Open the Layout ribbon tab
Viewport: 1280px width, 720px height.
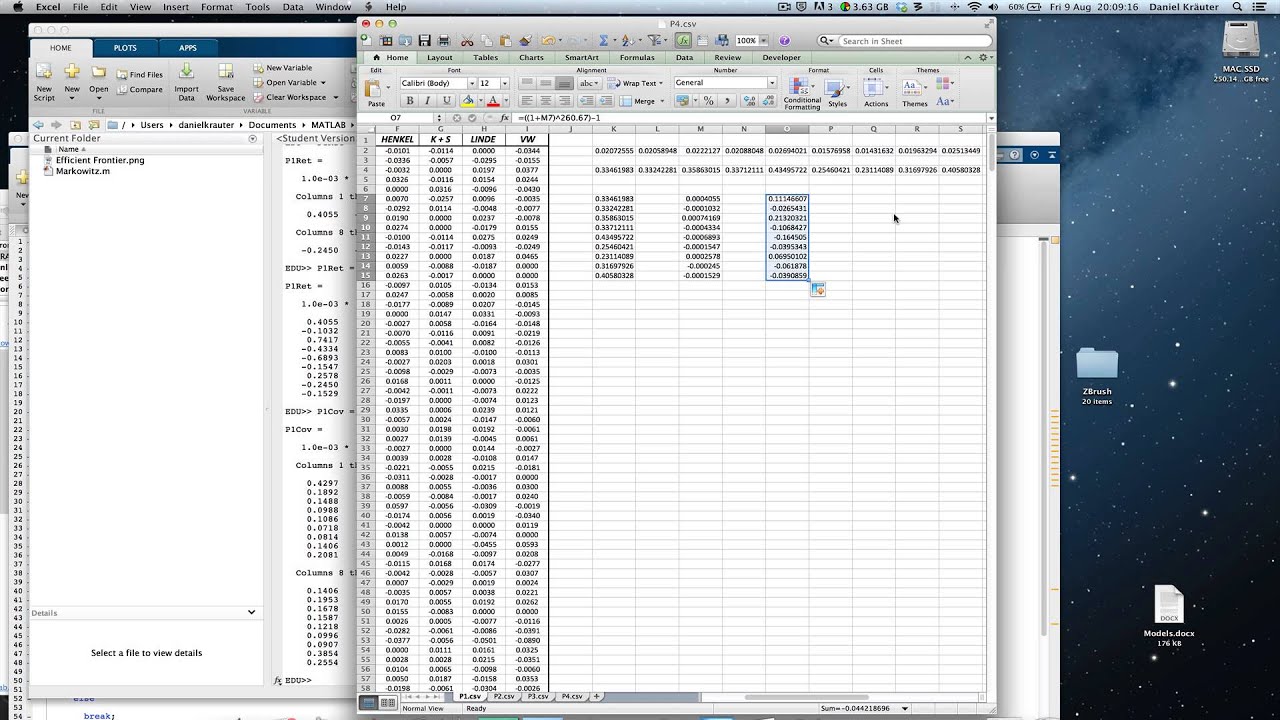(x=440, y=58)
